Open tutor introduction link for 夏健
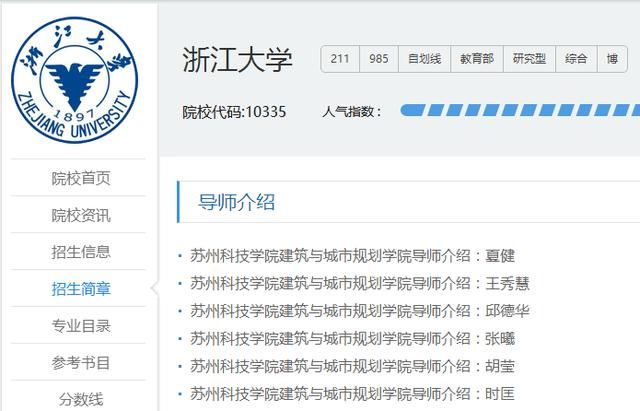Viewport: 640px width, 411px height. pos(352,256)
